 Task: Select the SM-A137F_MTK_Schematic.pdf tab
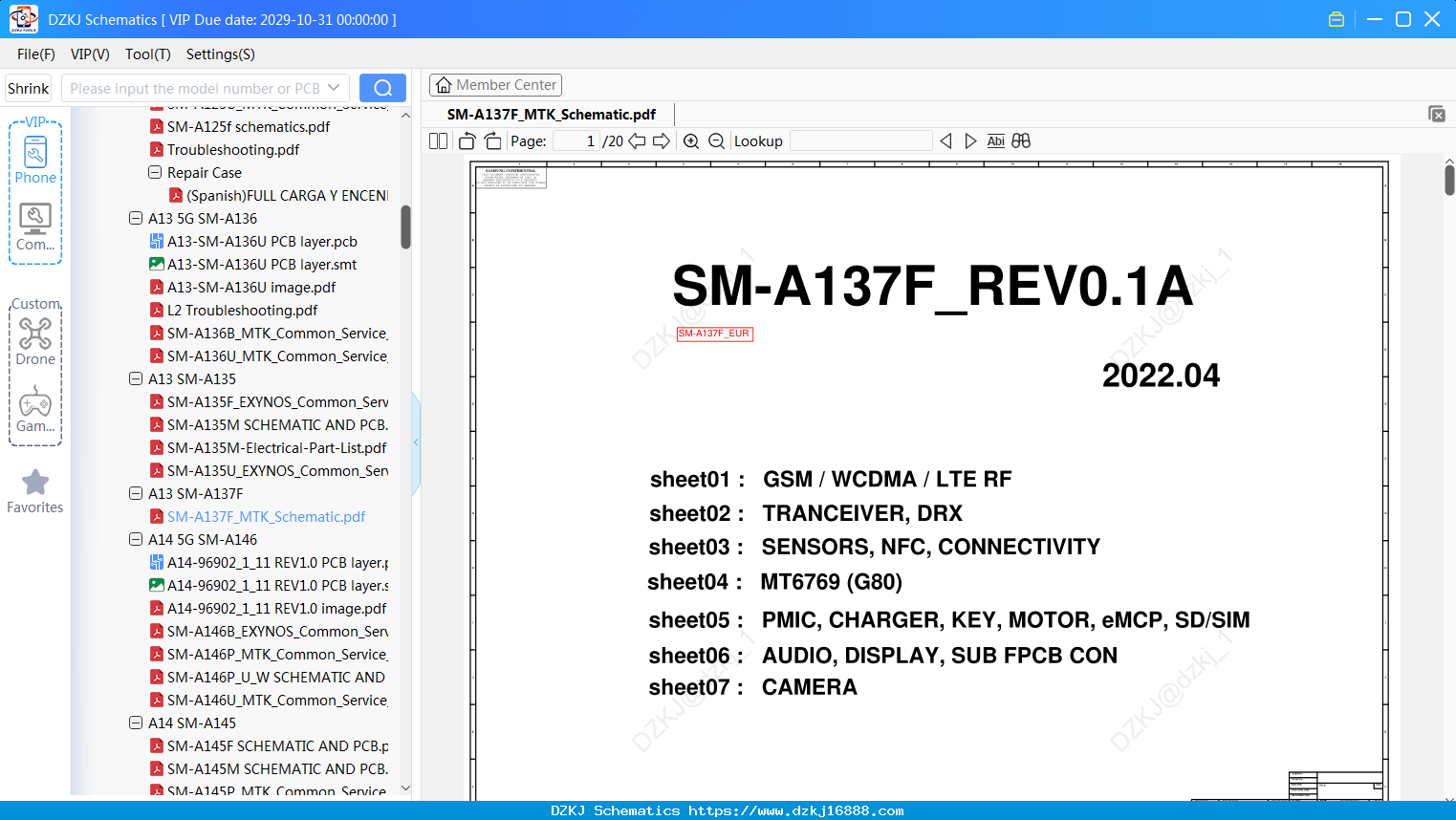[x=552, y=115]
